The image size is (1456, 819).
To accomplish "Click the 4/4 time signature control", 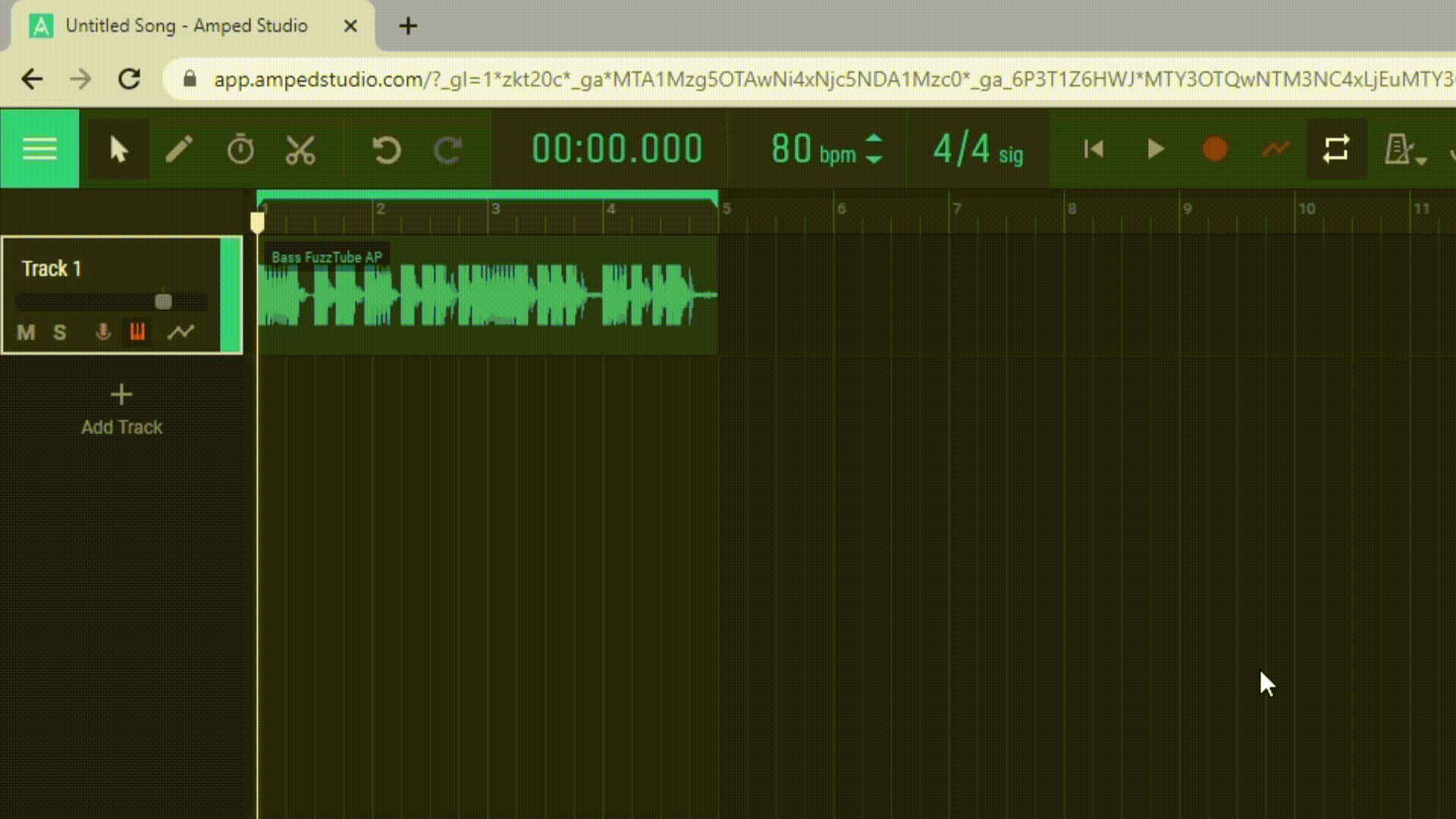I will (977, 149).
